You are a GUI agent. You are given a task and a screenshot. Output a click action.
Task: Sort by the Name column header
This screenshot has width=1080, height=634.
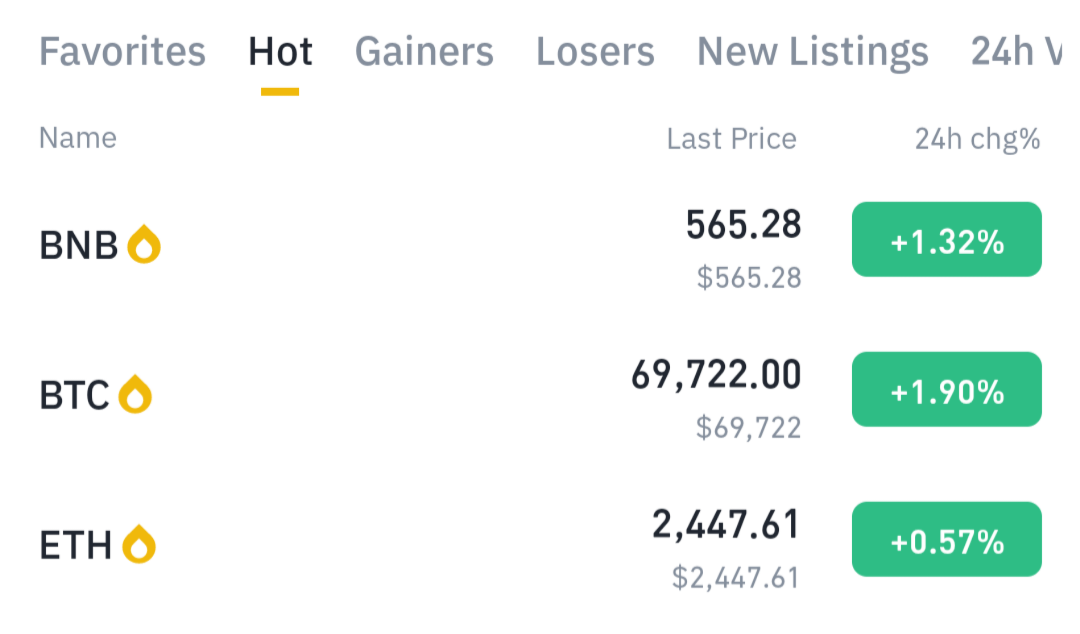pos(78,138)
